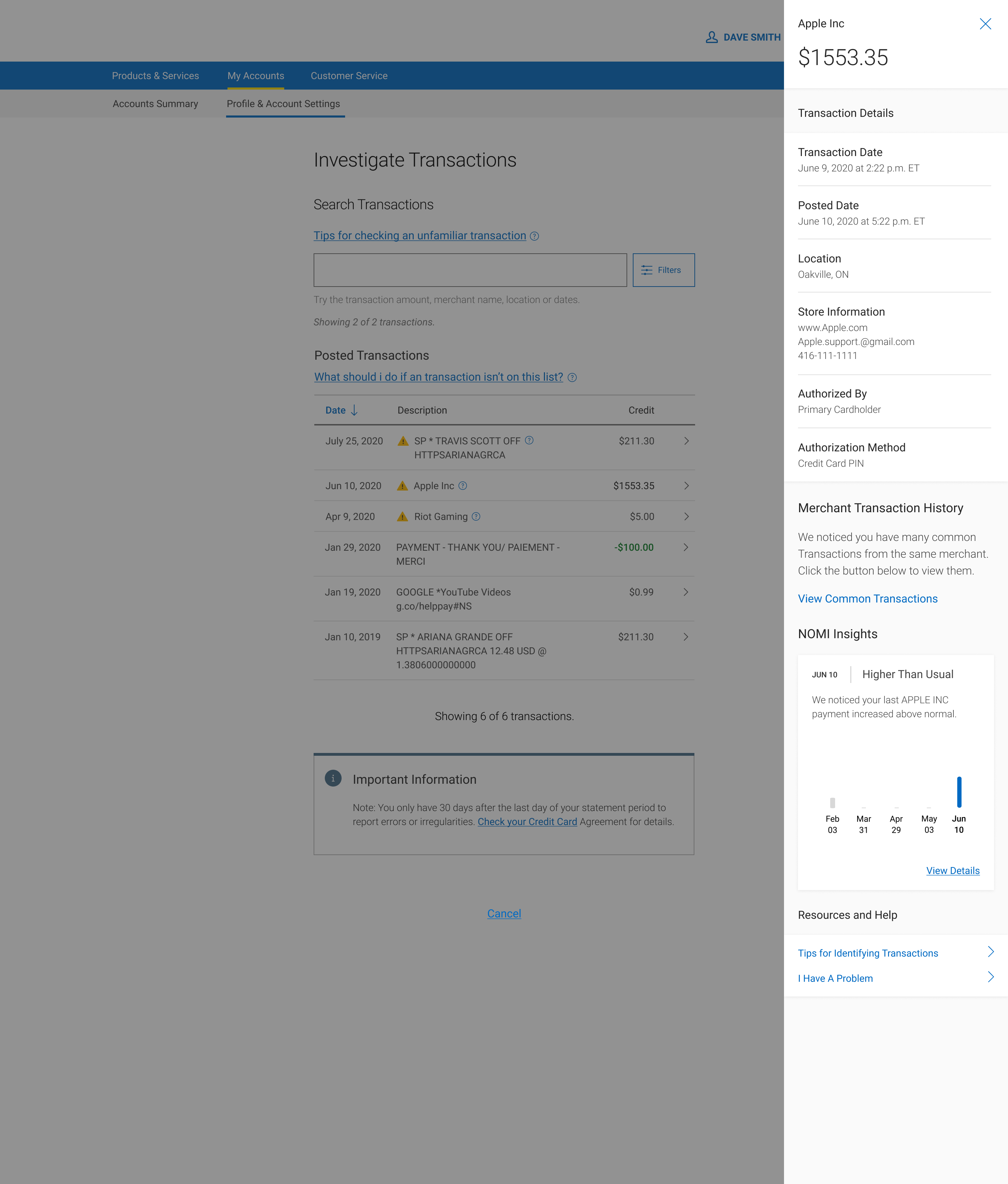Sort transactions by Date column arrow

[354, 410]
